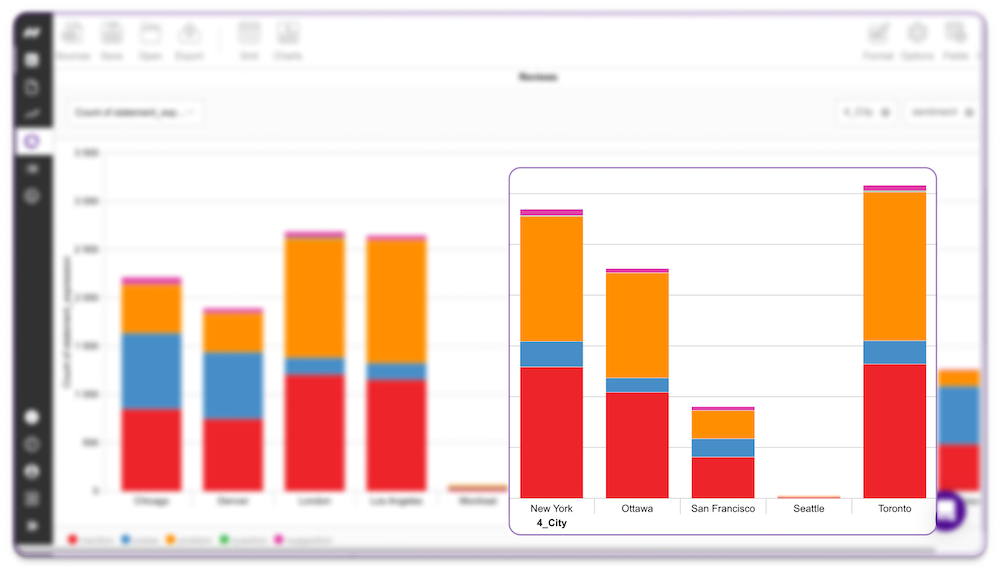1000x572 pixels.
Task: Click the arrow icon at the sidebar bottom
Action: tap(32, 526)
